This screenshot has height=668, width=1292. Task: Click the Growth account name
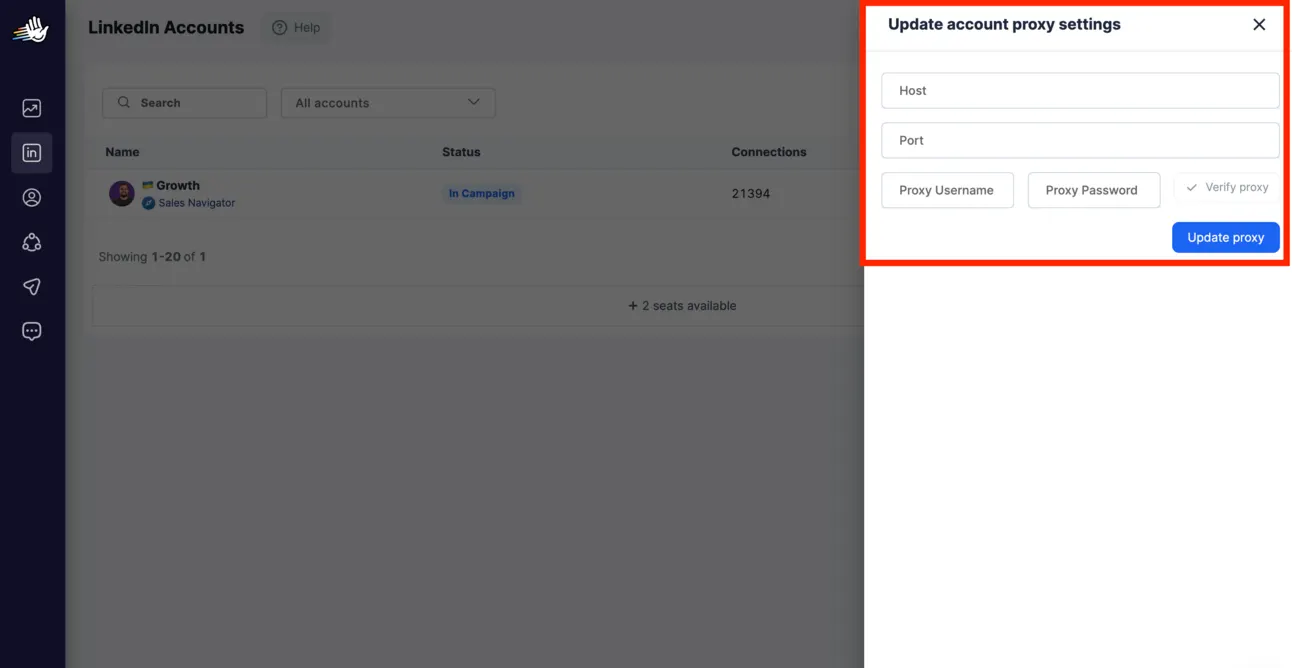[178, 185]
